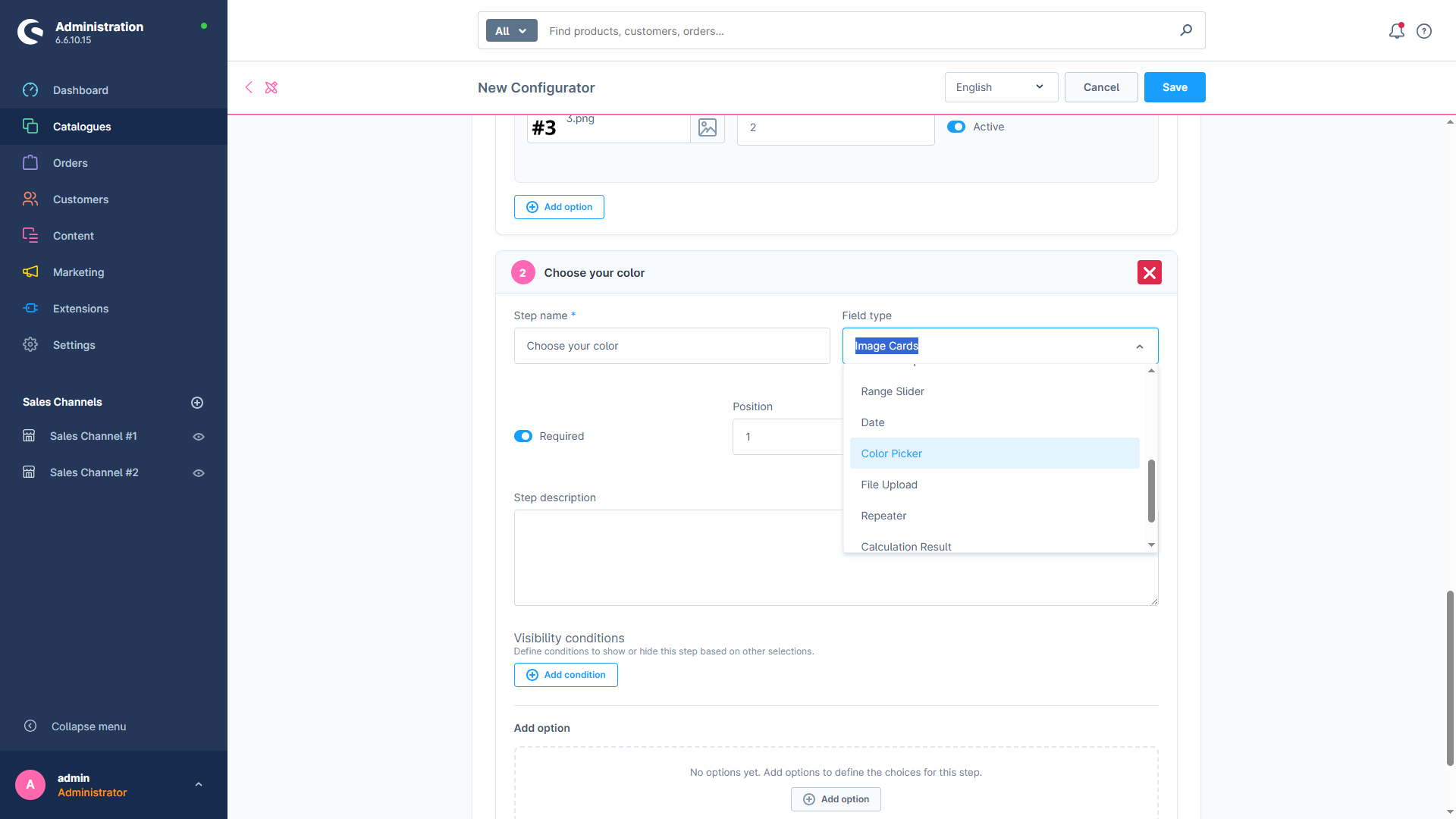
Task: Open the notifications bell
Action: 1396,31
